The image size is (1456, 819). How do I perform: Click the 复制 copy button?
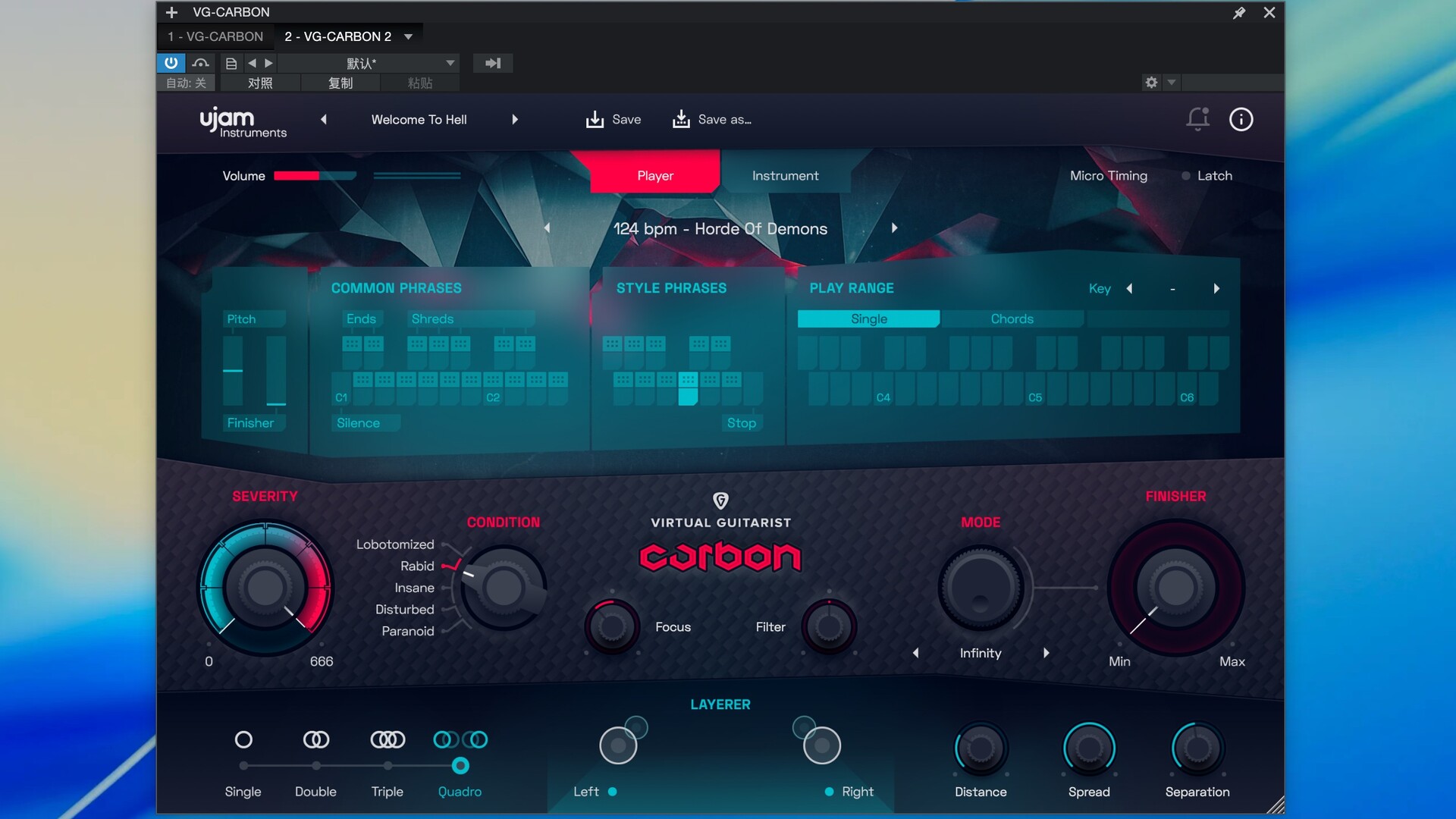pos(340,83)
